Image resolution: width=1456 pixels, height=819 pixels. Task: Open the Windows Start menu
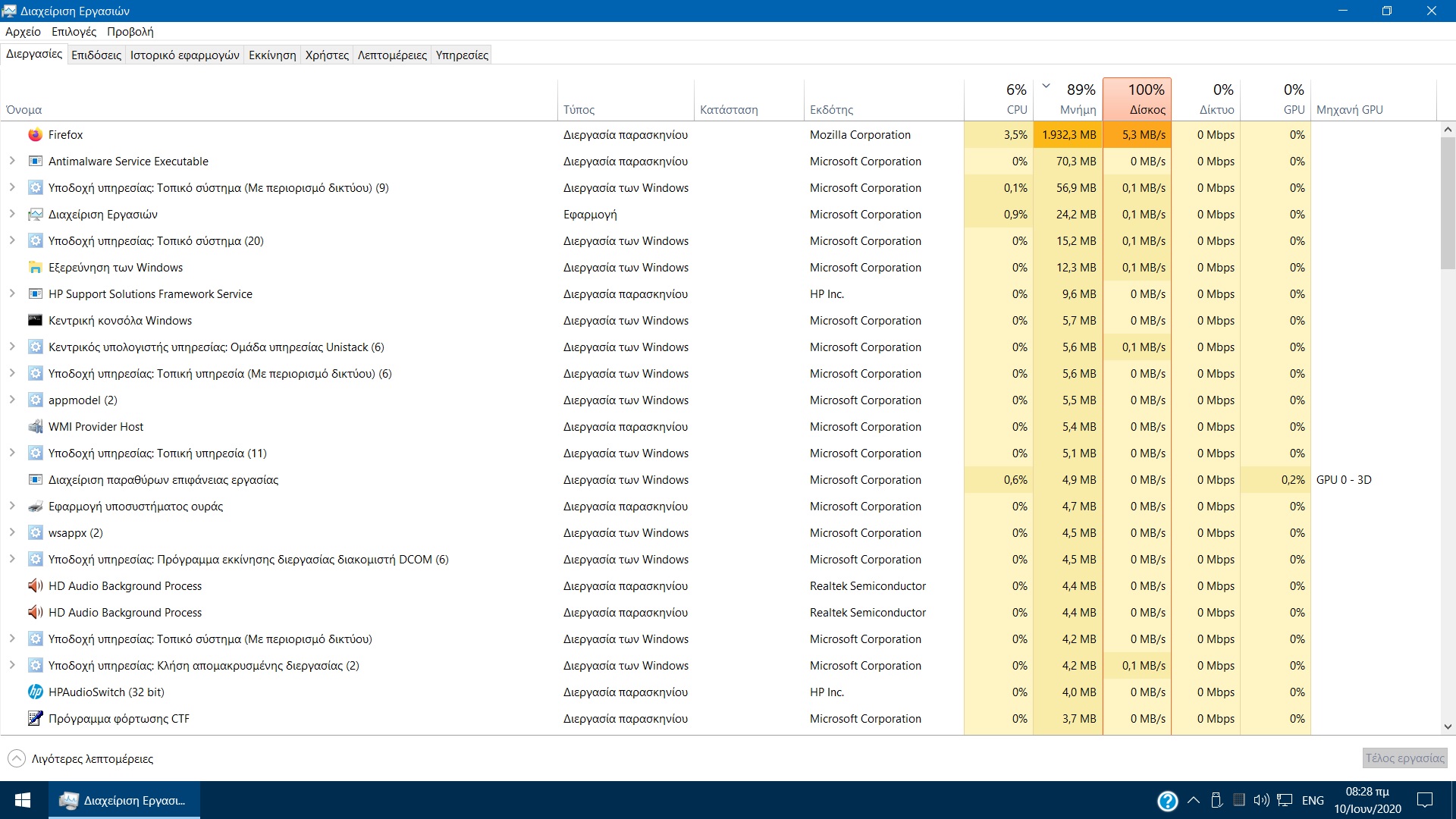(x=23, y=800)
